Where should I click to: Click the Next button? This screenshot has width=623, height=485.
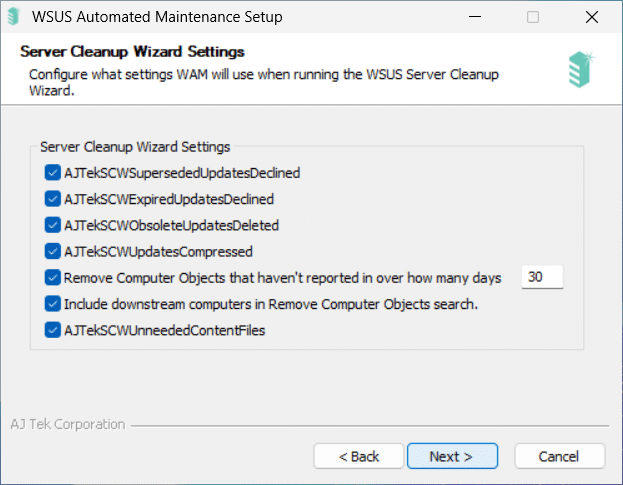pos(452,456)
